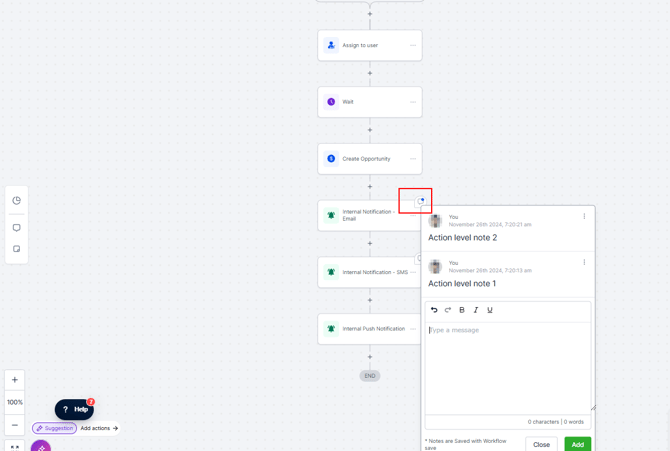Click the redo icon in note editor
The image size is (670, 451).
coord(448,310)
